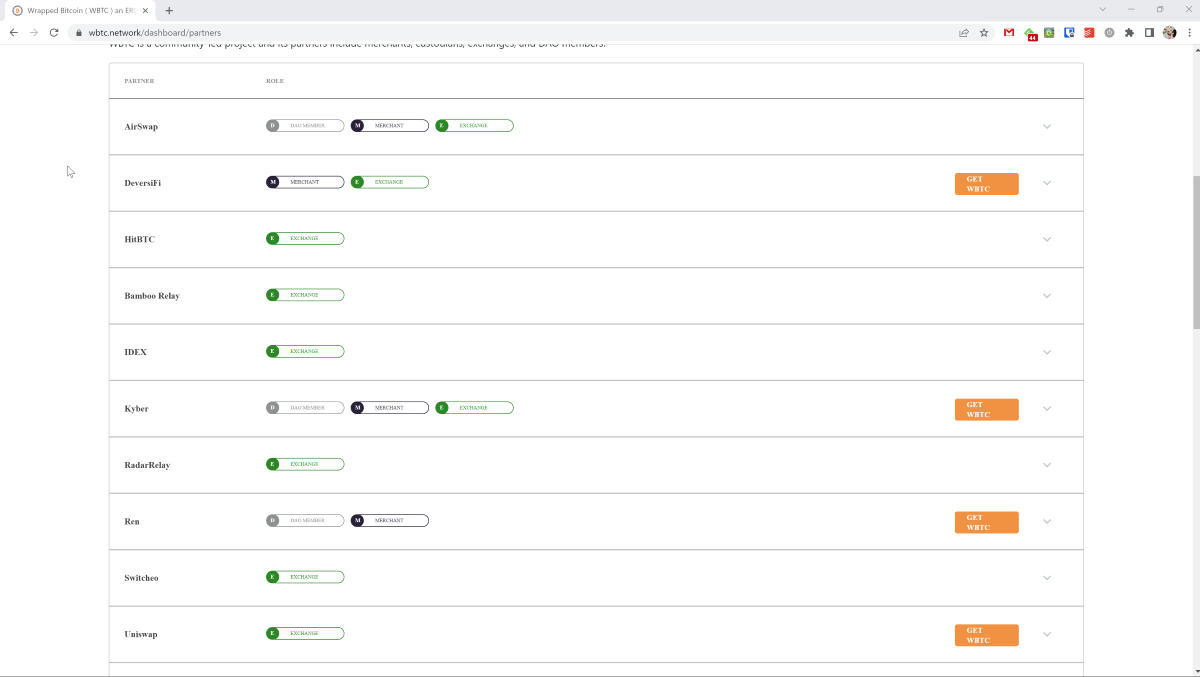Click the PARTNER column header
The width and height of the screenshot is (1200, 677).
pos(139,81)
